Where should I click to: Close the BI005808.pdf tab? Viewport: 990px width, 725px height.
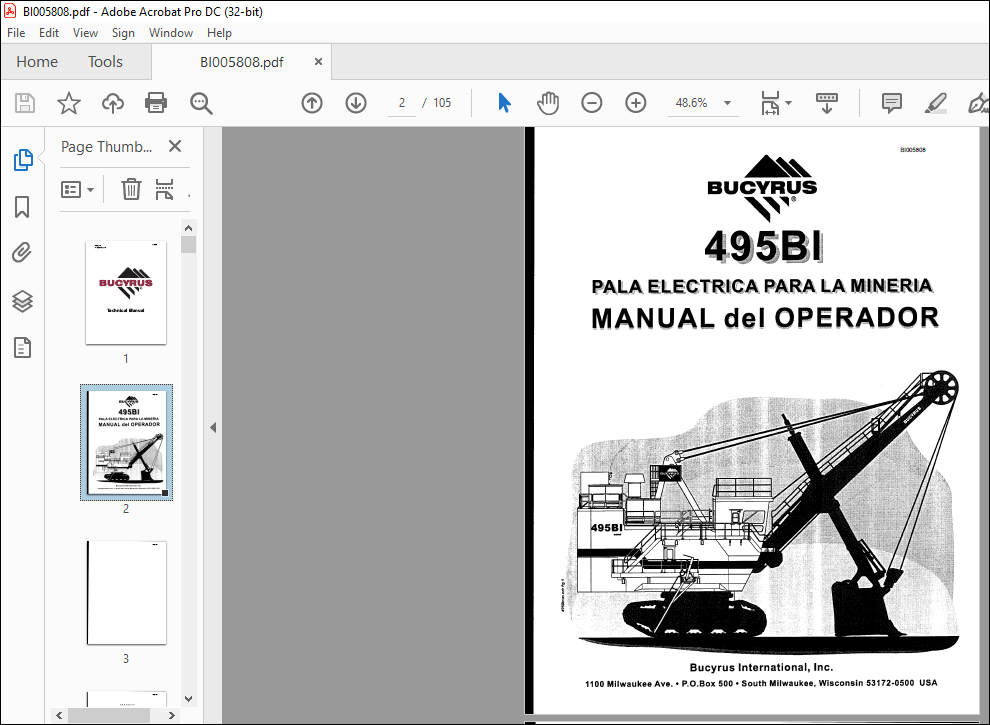click(x=318, y=62)
